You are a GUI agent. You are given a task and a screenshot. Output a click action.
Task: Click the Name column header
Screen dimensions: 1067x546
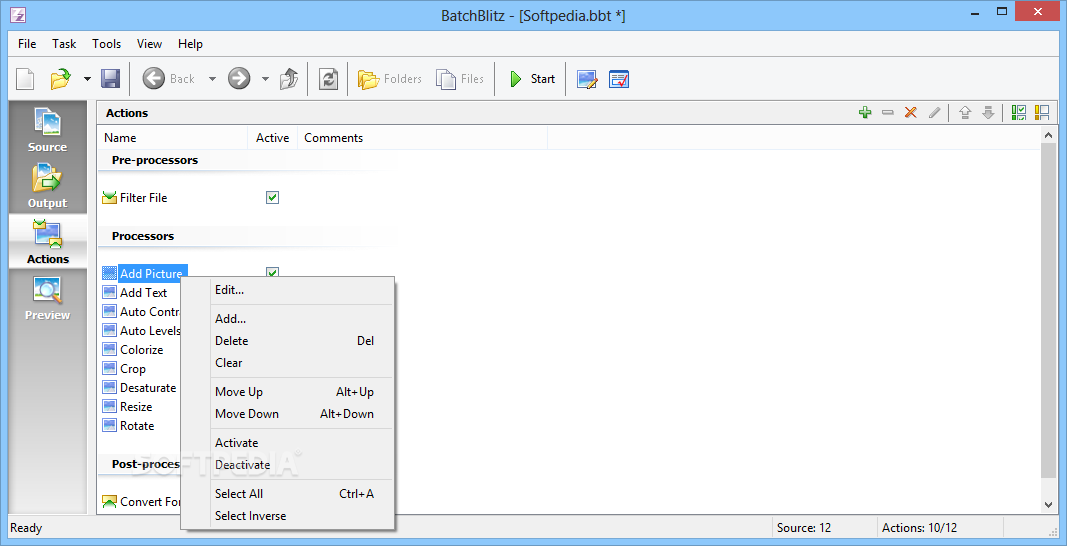[173, 138]
